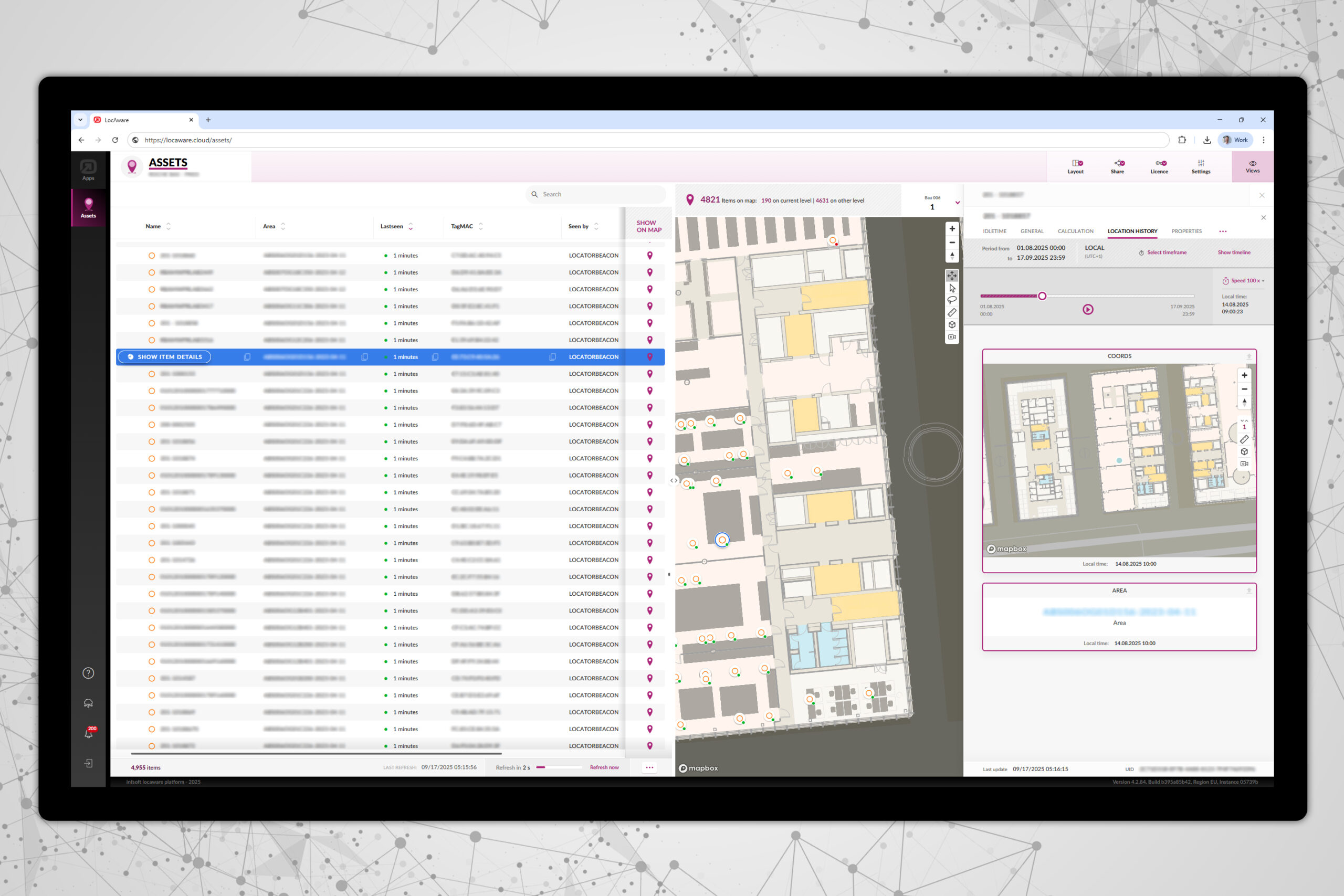Switch to the IDLETIME tab
Image resolution: width=1344 pixels, height=896 pixels.
pos(994,231)
